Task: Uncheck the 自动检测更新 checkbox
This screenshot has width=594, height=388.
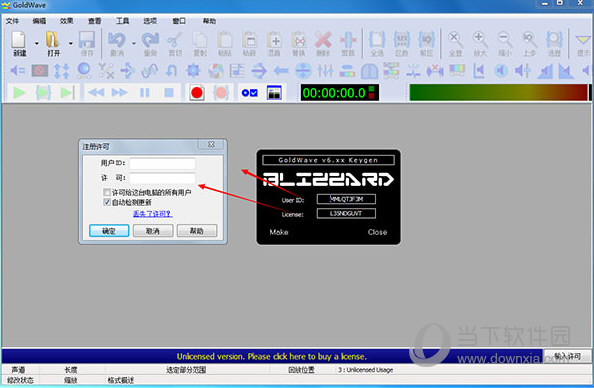Action: 107,202
